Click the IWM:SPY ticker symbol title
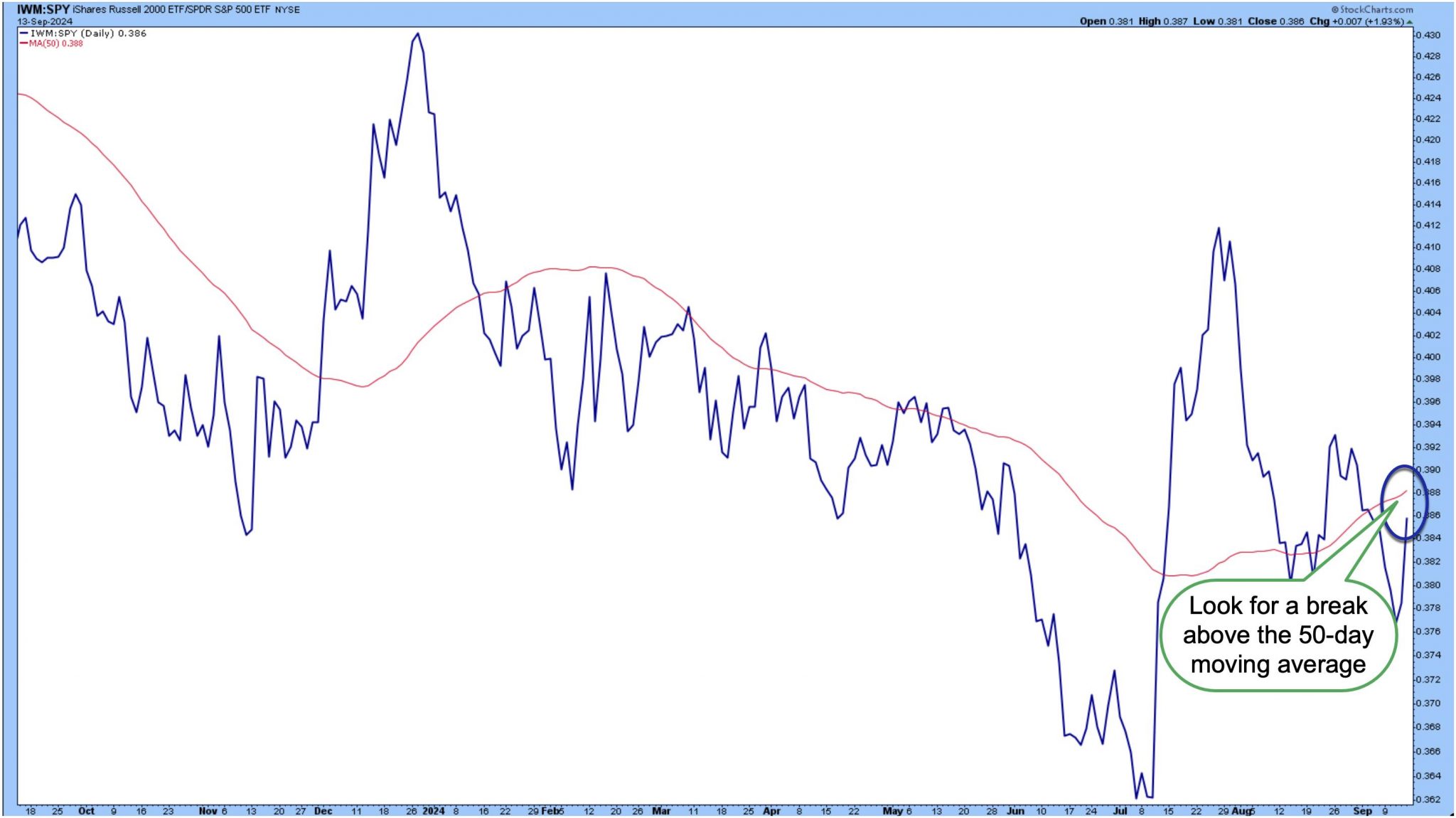This screenshot has height=818, width=1456. pos(43,9)
